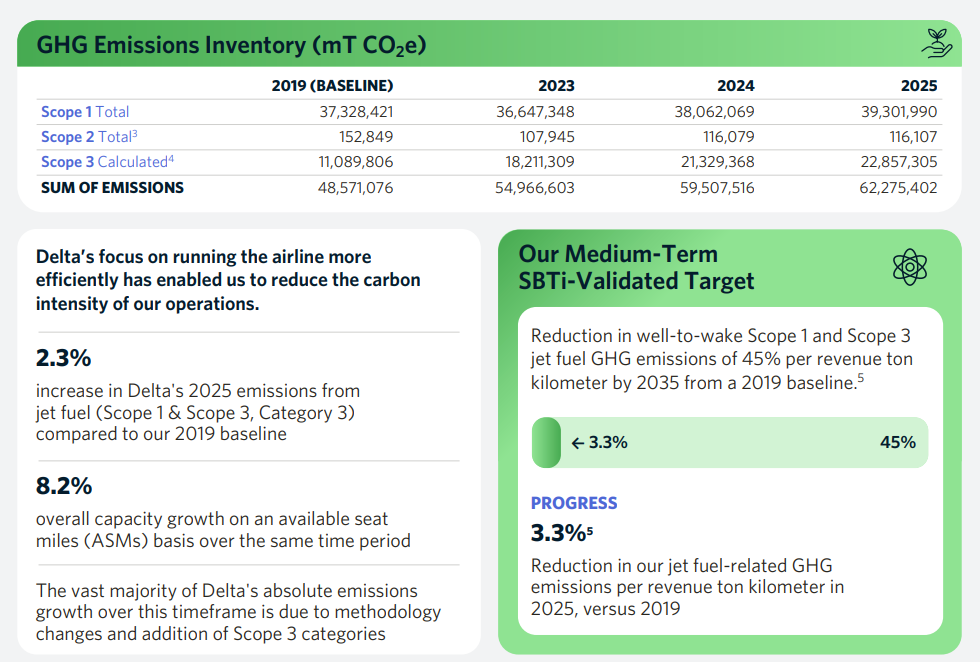Open the Scope 1 Total link

pyautogui.click(x=85, y=112)
